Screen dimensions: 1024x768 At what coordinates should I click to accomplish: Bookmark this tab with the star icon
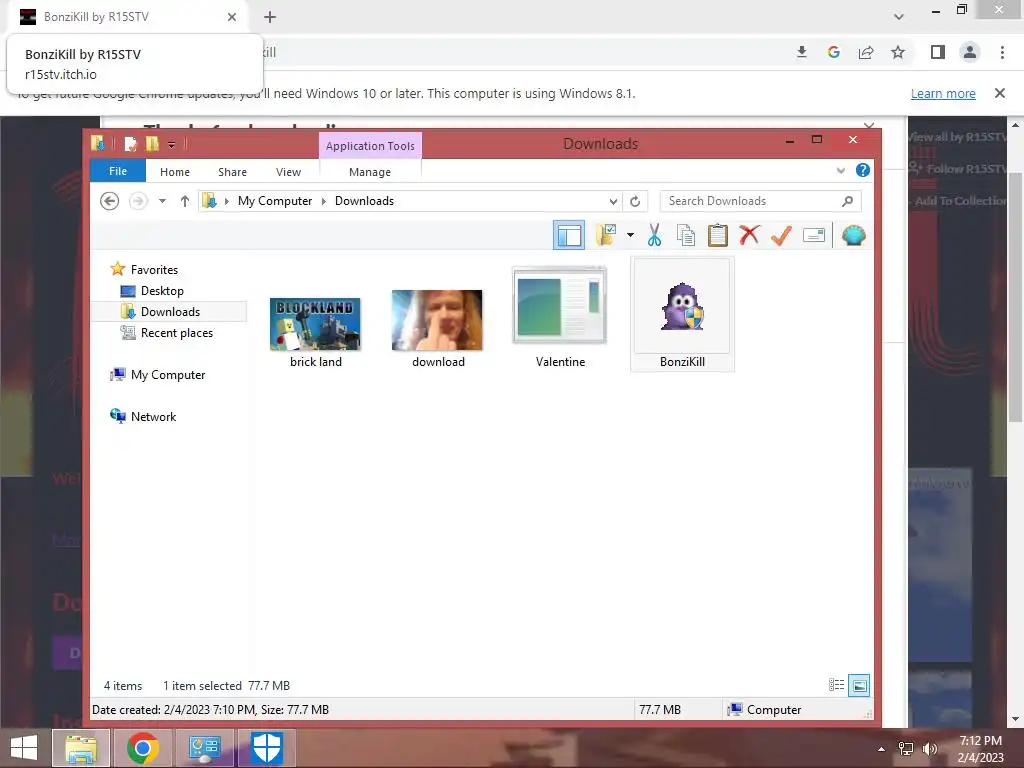click(899, 52)
